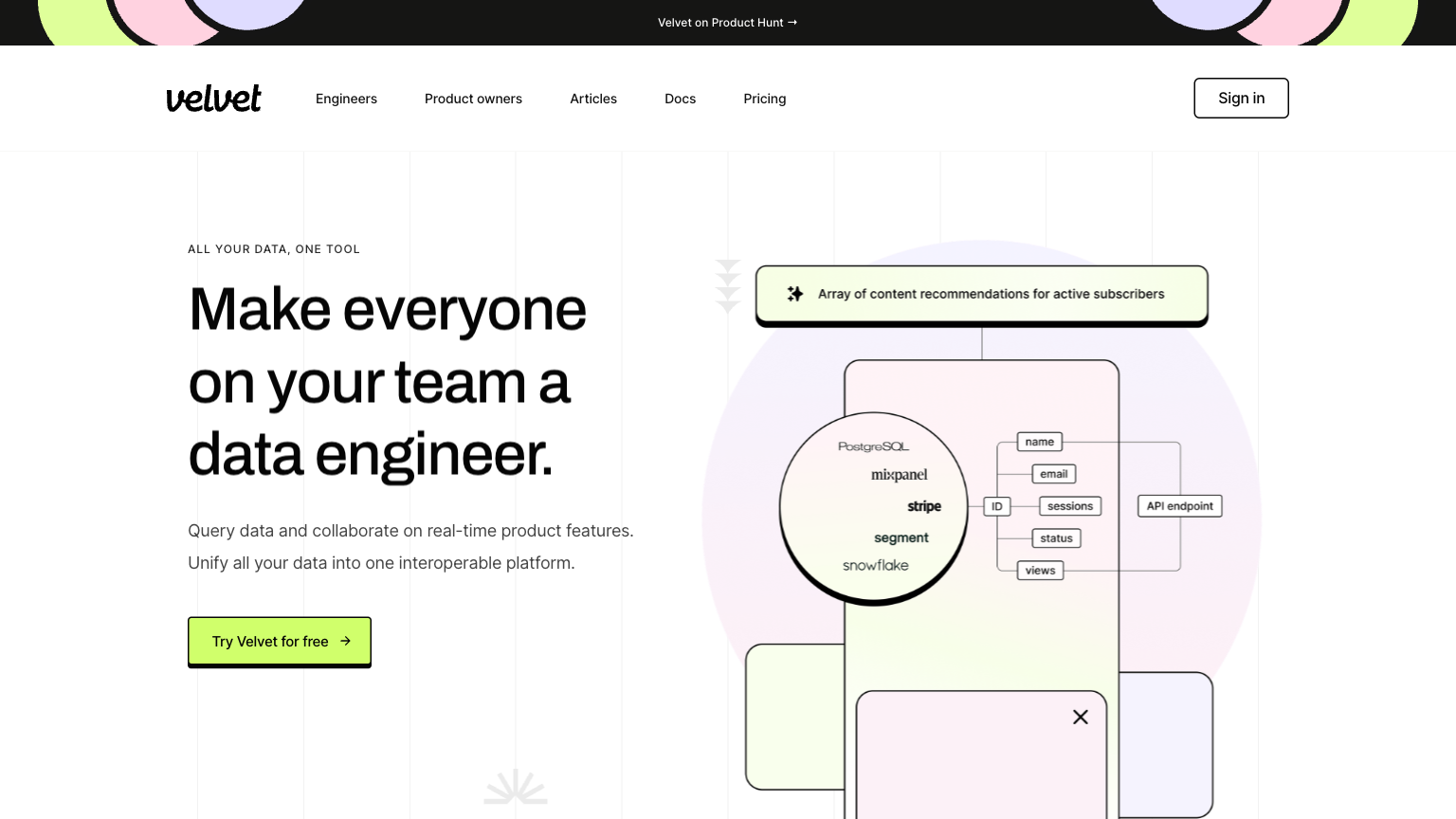The image size is (1456, 819).
Task: Close the card with the X icon
Action: click(1081, 718)
